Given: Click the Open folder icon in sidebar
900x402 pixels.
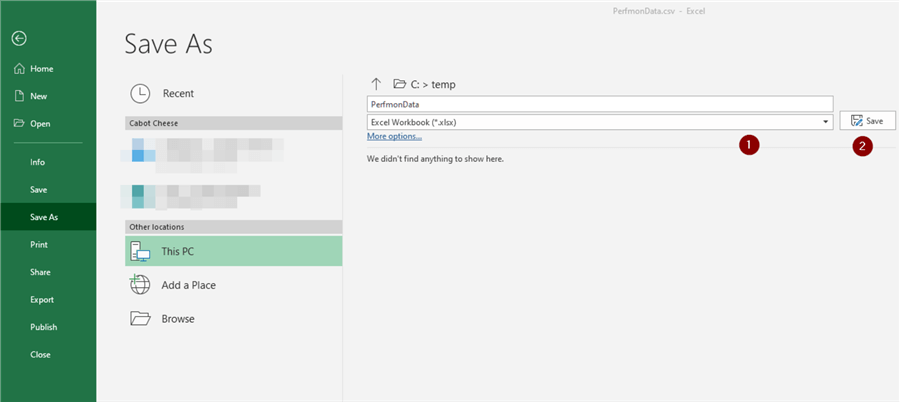Looking at the screenshot, I should (x=19, y=123).
